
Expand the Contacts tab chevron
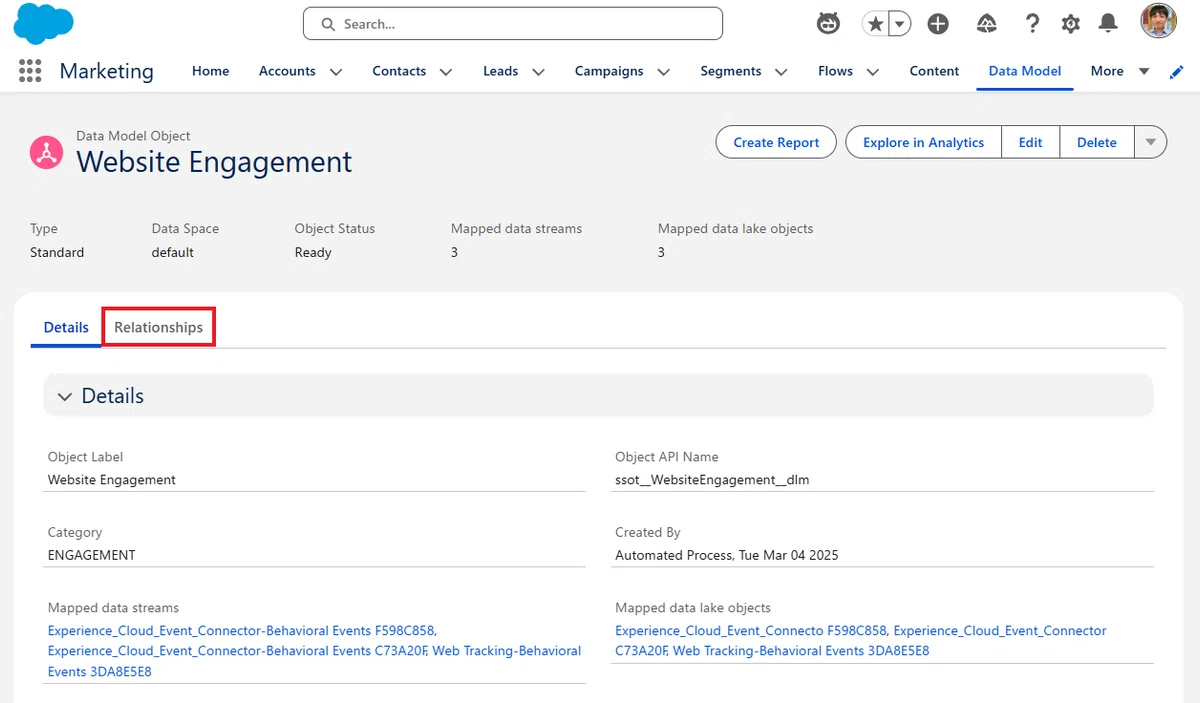446,72
